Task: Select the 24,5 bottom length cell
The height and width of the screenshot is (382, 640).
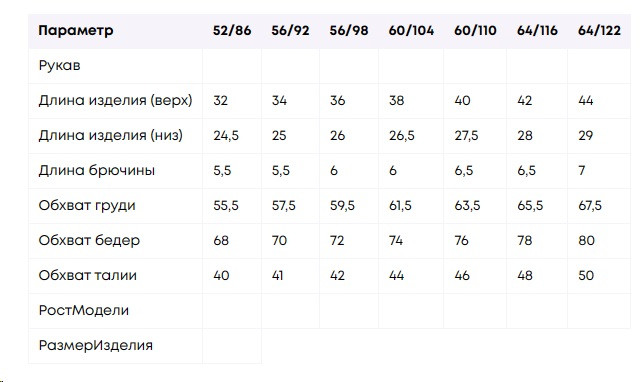Action: pos(226,135)
